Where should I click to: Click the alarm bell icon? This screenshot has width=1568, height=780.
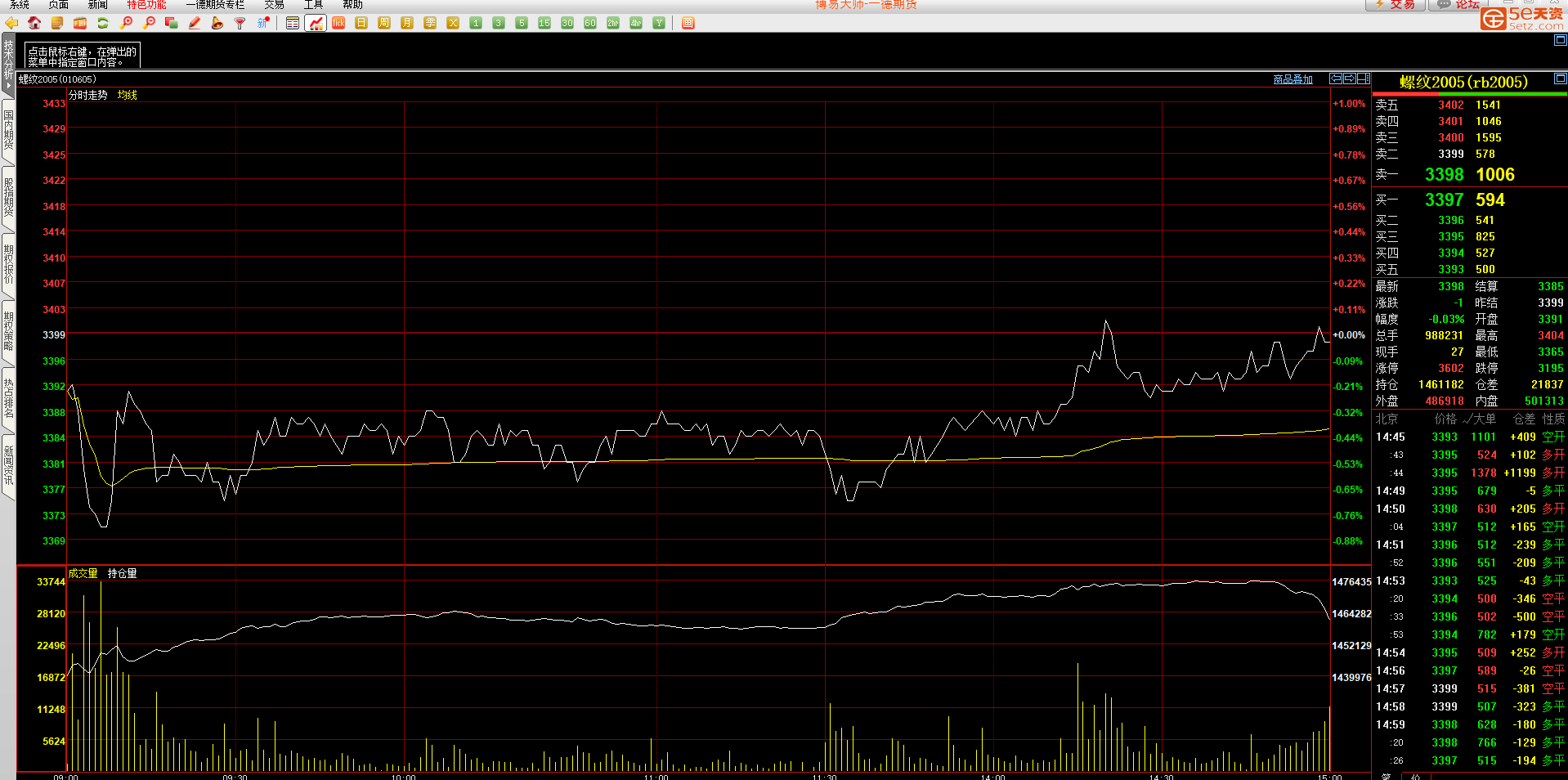tap(217, 23)
